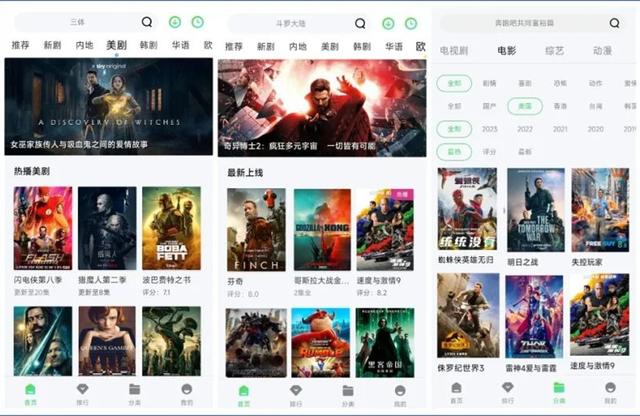Go to 首页 home icon on middle screen
Image resolution: width=640 pixels, height=416 pixels.
coord(244,391)
